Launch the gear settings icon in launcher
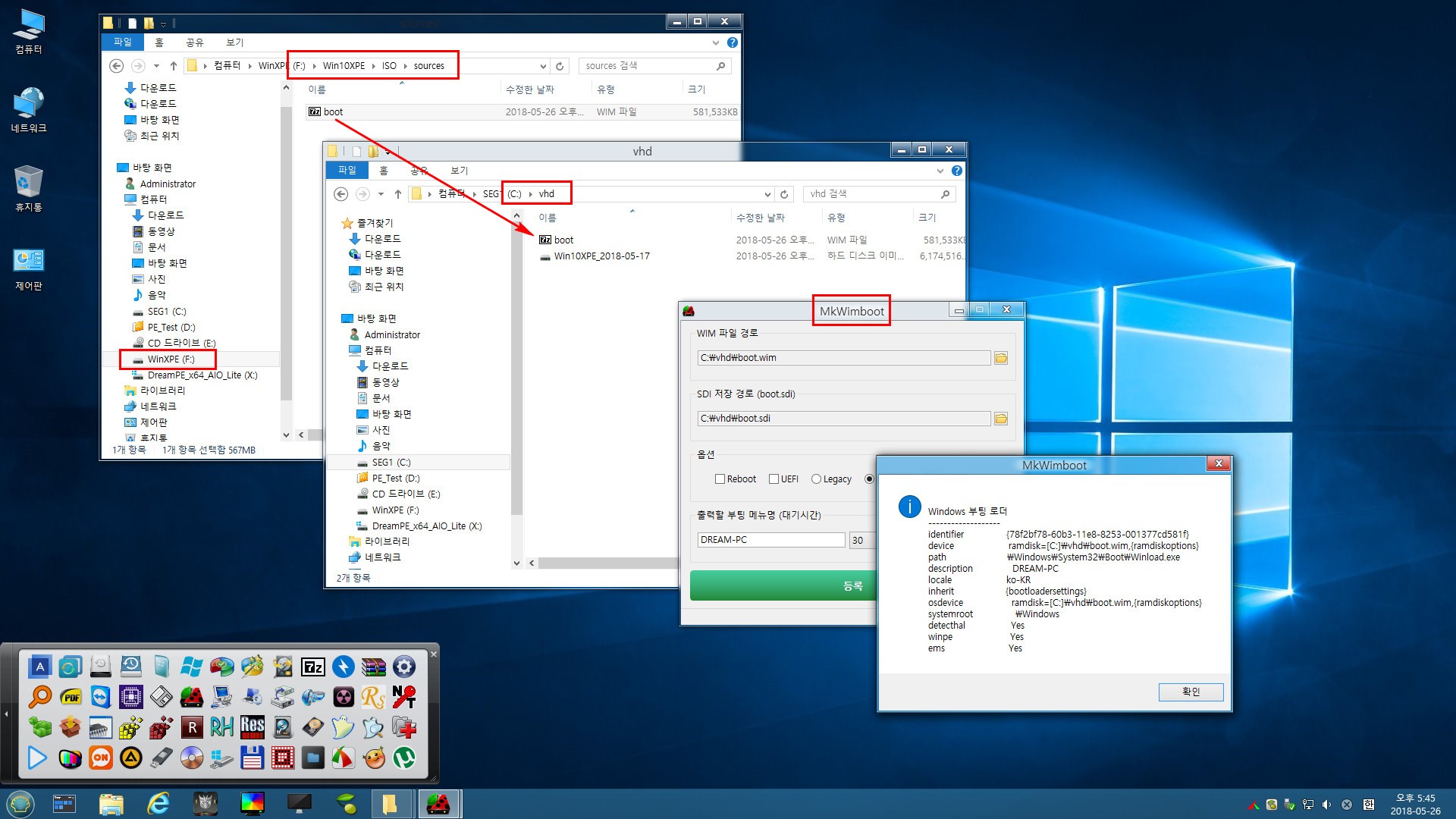Viewport: 1456px width, 819px height. (x=404, y=667)
